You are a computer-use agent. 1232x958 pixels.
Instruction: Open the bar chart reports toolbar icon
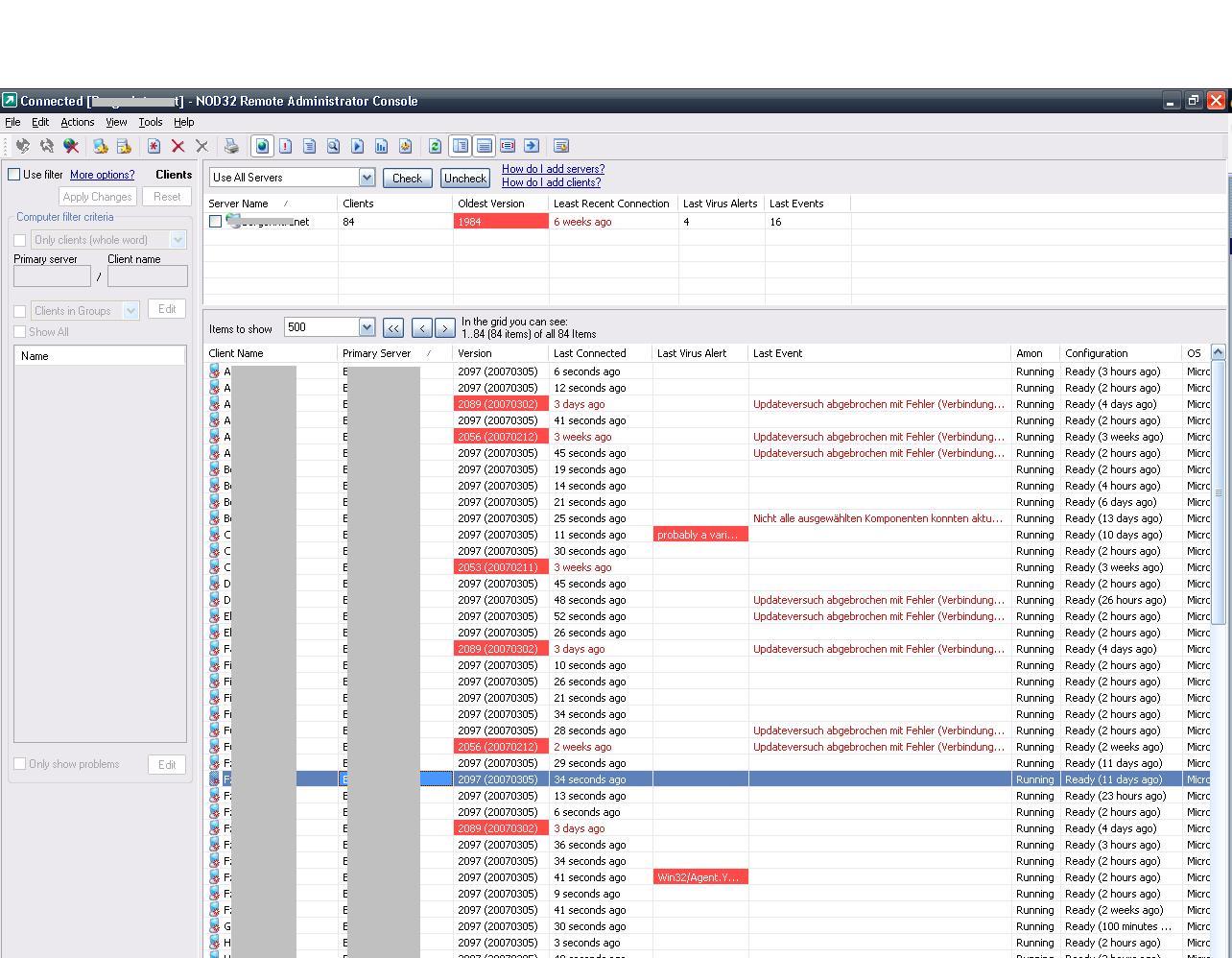click(x=381, y=146)
